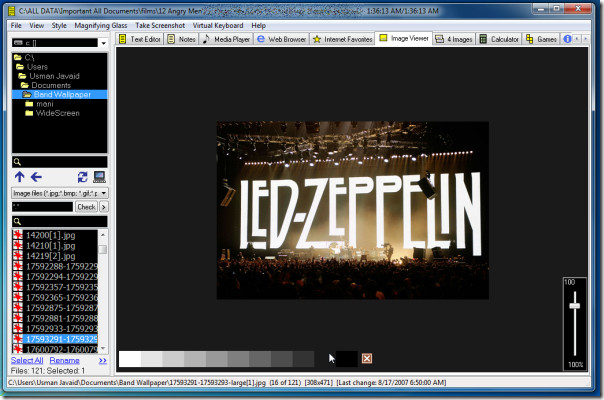Expand the drive selection dropdown

[103, 43]
